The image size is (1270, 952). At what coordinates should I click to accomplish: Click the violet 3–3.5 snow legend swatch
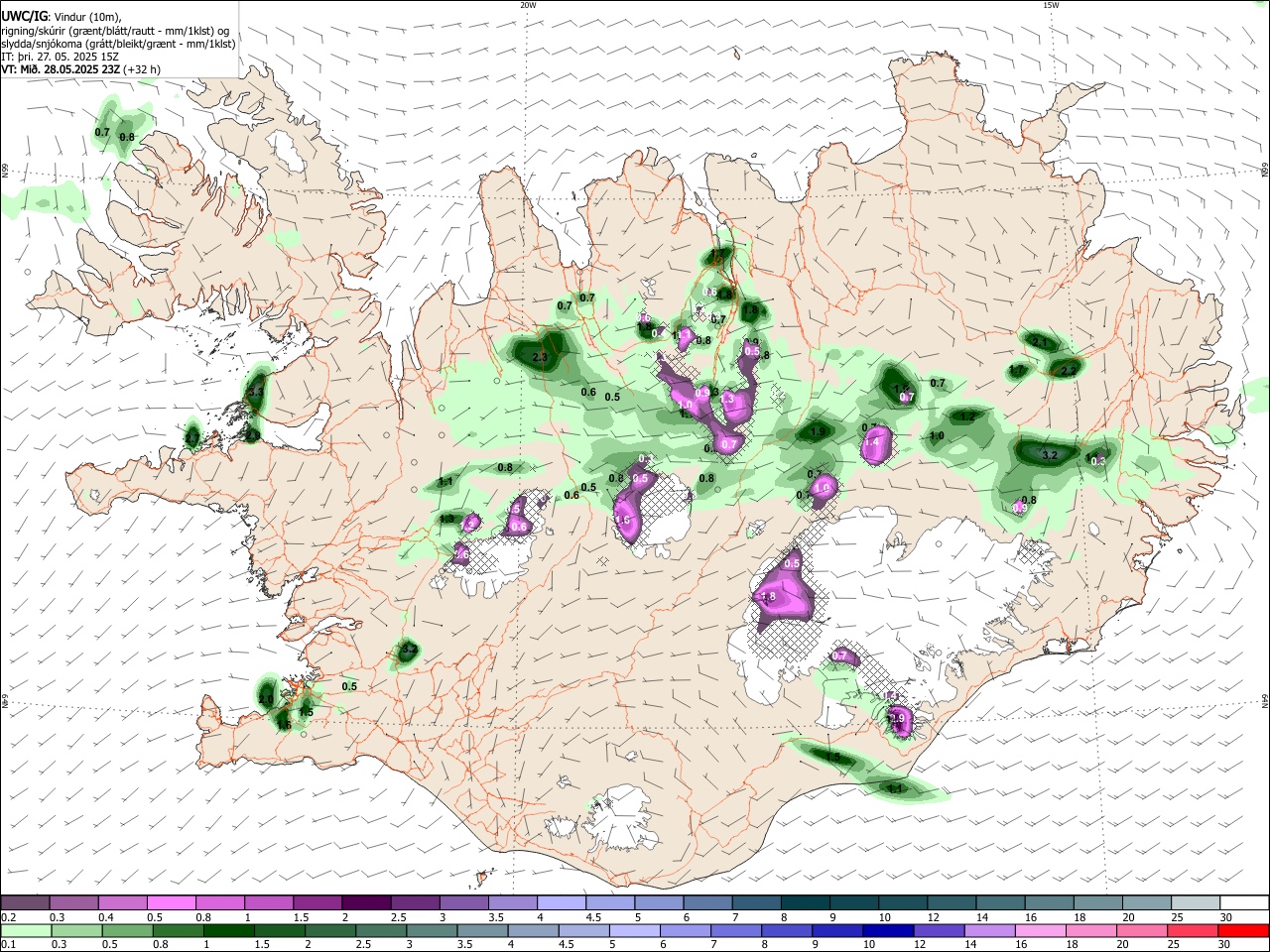click(x=464, y=902)
